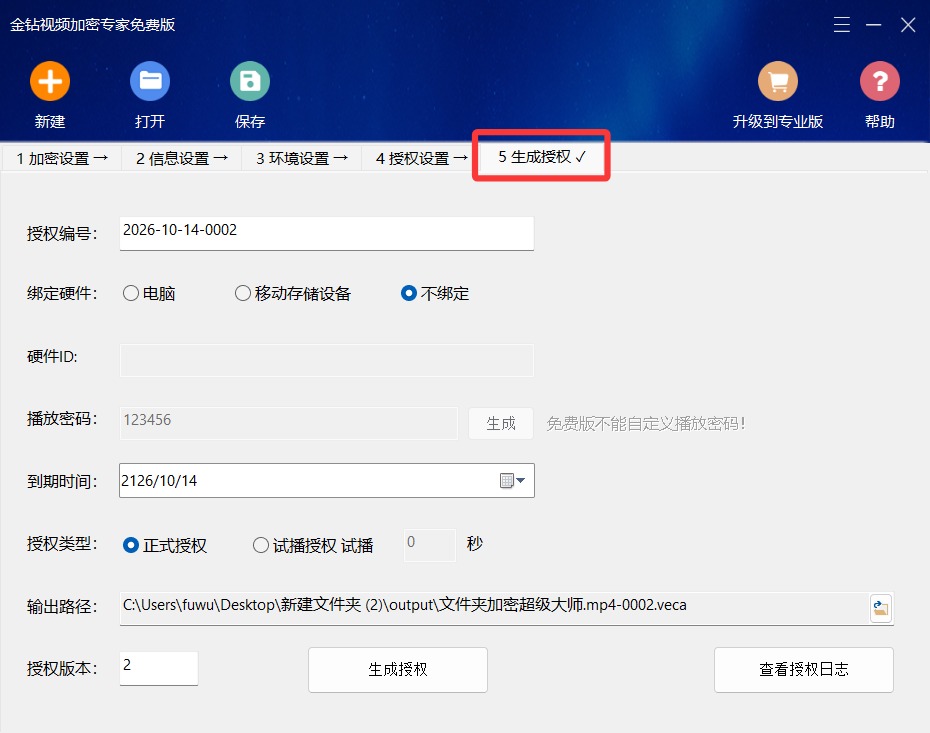The width and height of the screenshot is (930, 733).
Task: Open a project with the 打开 icon
Action: [150, 81]
